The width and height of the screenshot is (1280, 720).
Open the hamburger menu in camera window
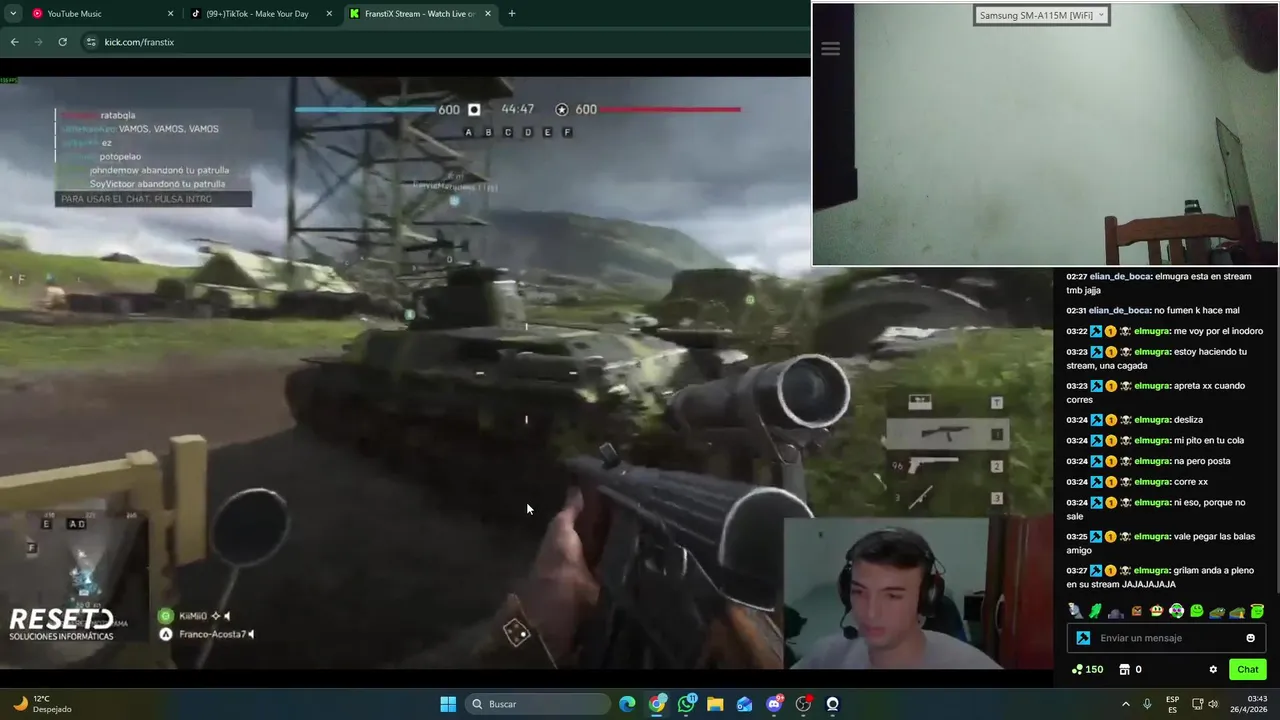coord(830,49)
